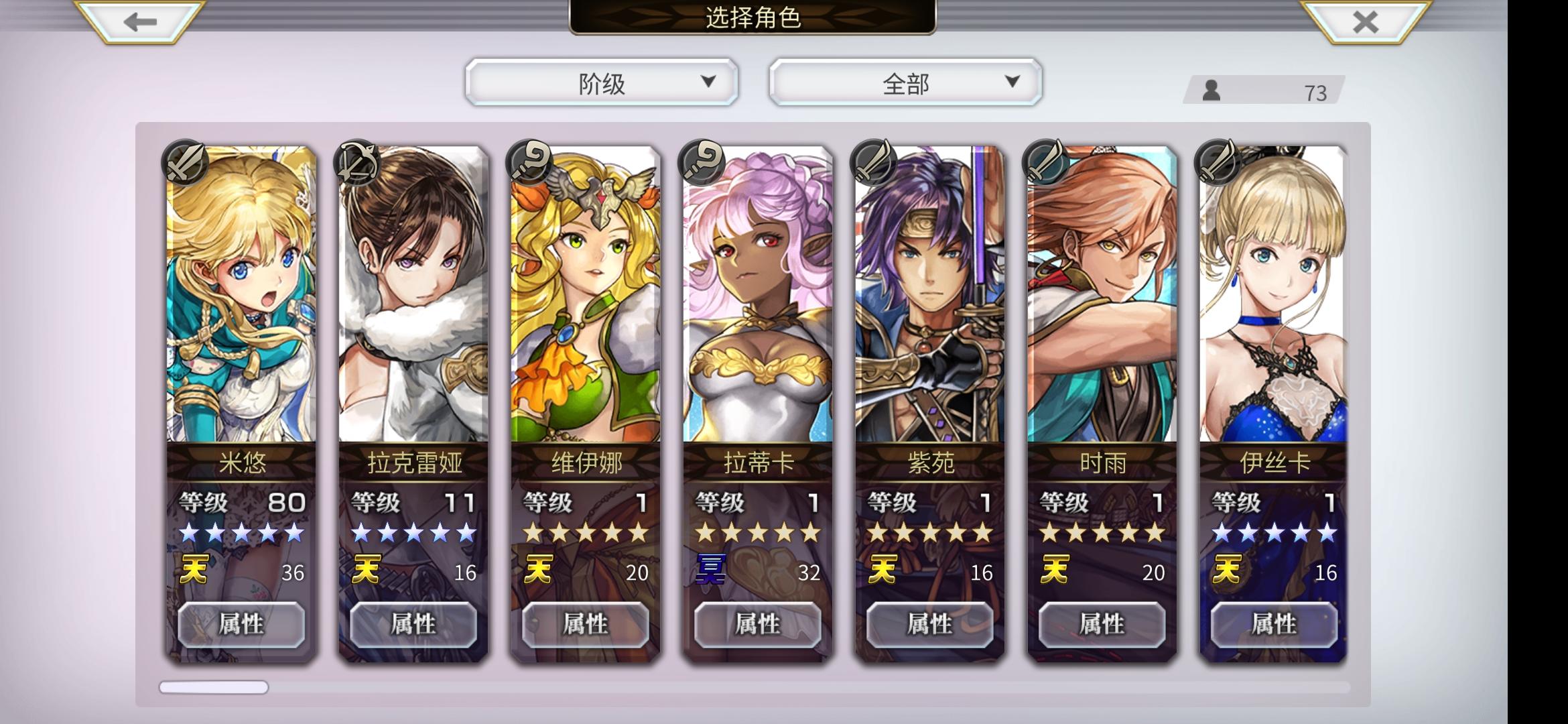The image size is (1568, 724).
Task: Open 属性 for 米悠
Action: 241,624
